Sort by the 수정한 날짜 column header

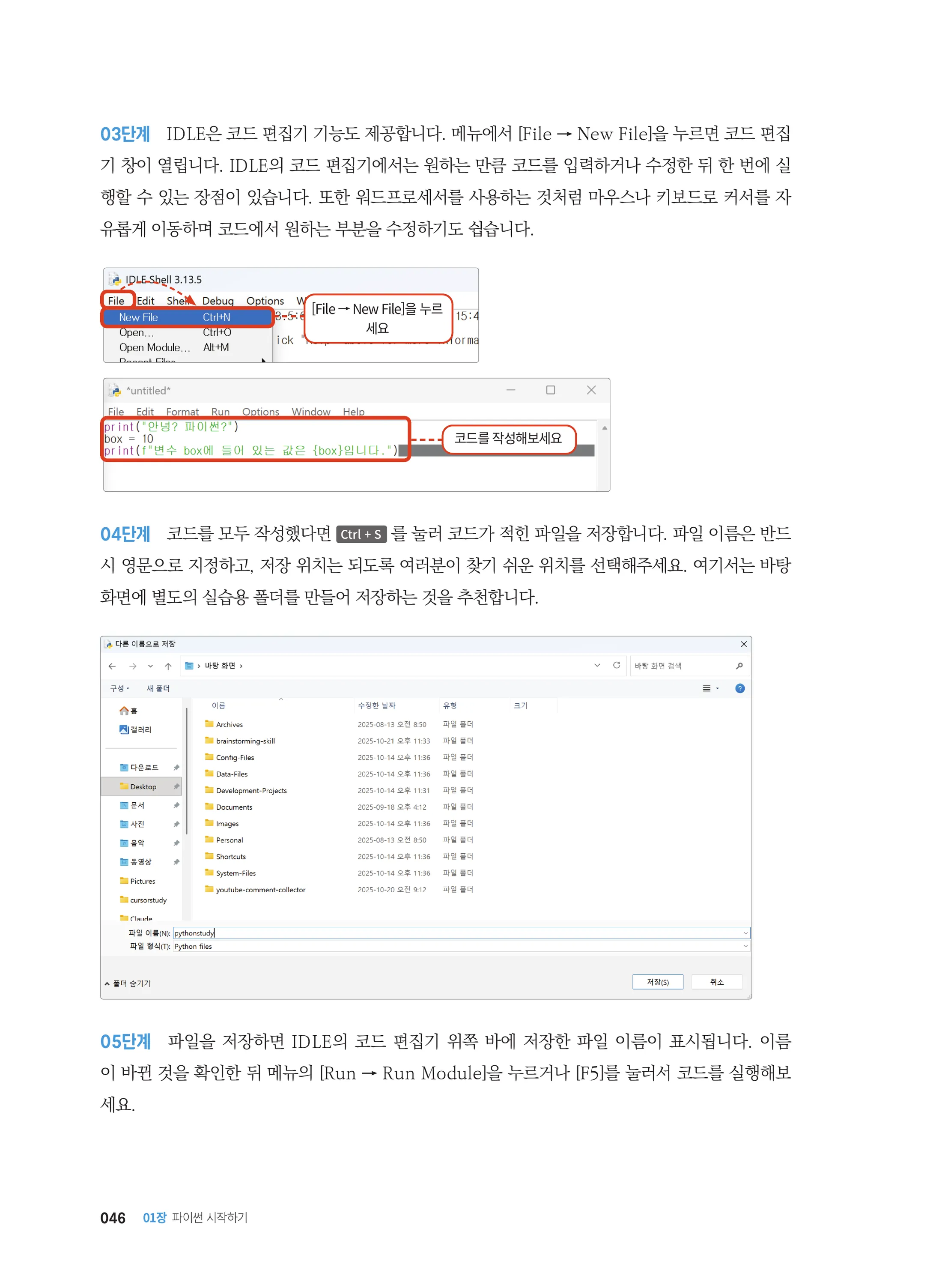click(x=376, y=705)
